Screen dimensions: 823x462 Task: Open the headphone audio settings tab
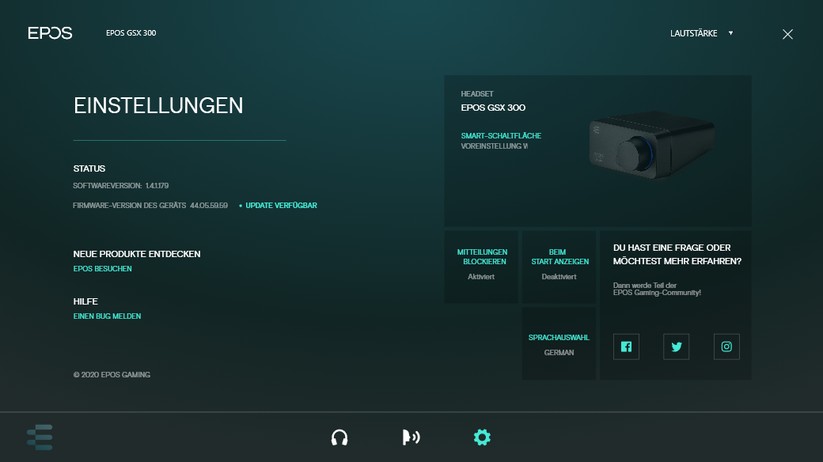339,437
